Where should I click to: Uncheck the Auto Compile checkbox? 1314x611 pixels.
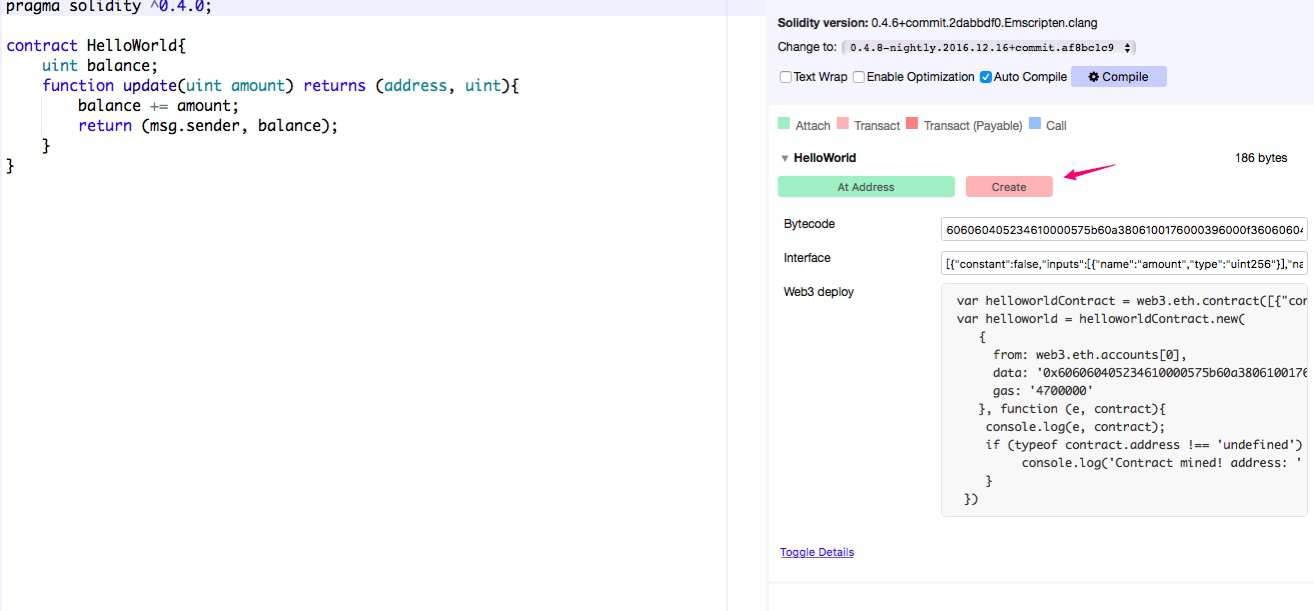[986, 77]
